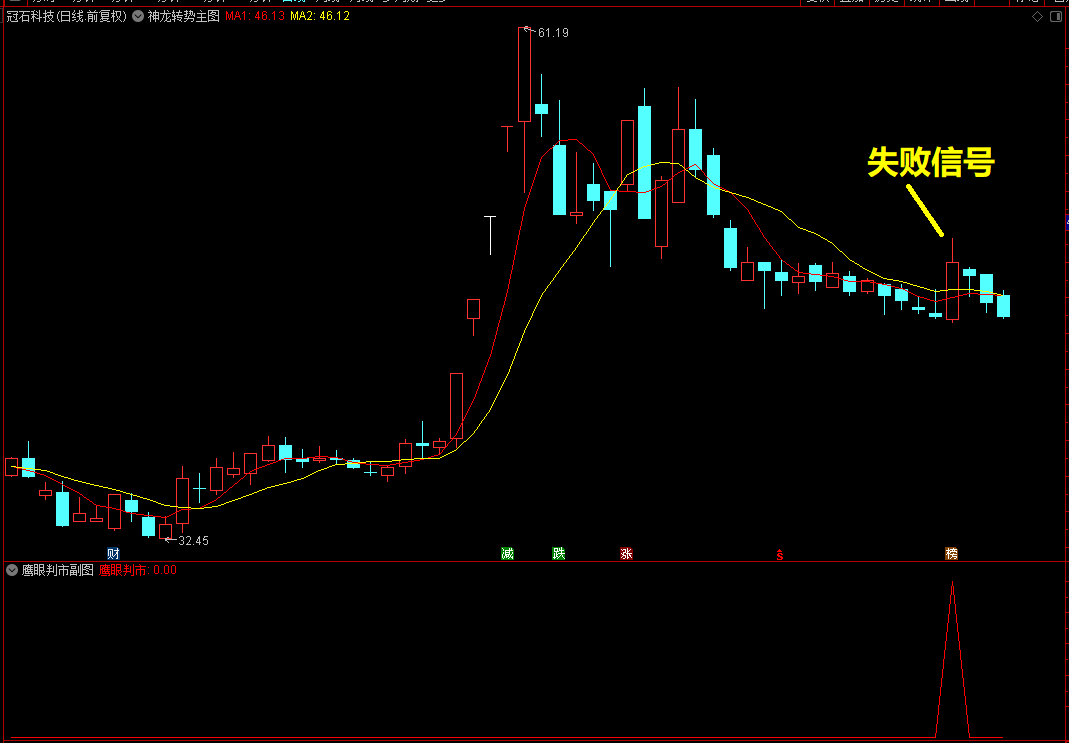Open the dropdown arrow beside 神龙转势主图
This screenshot has width=1069, height=743.
[x=138, y=16]
